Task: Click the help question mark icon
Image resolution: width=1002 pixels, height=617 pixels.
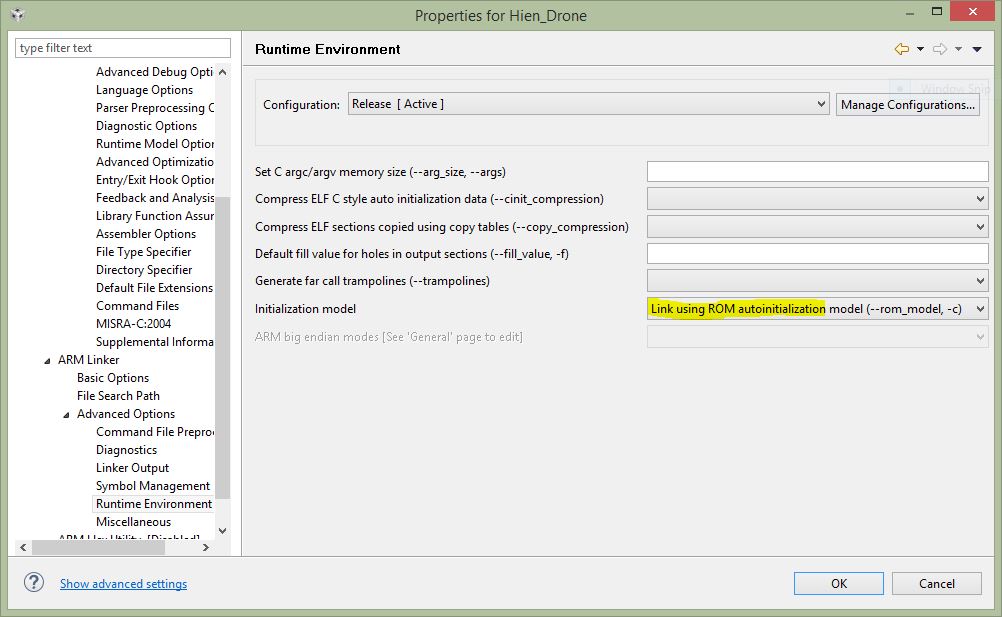Action: click(34, 583)
